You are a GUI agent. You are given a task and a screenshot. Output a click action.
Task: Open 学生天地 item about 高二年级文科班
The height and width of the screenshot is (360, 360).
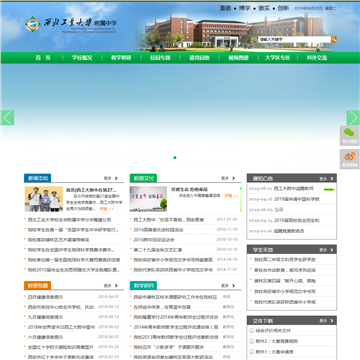point(285,260)
